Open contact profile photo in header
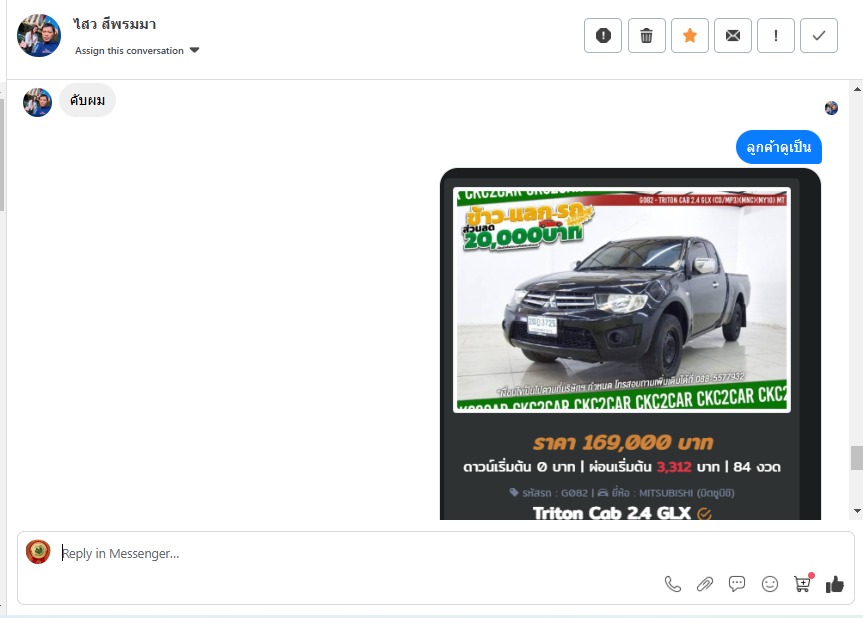Viewport: 863px width, 618px height. click(39, 36)
